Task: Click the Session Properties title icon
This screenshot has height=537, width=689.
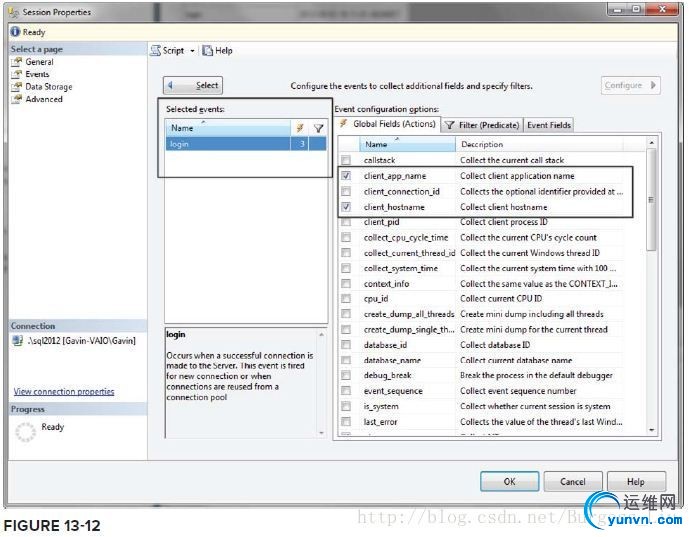Action: (14, 12)
